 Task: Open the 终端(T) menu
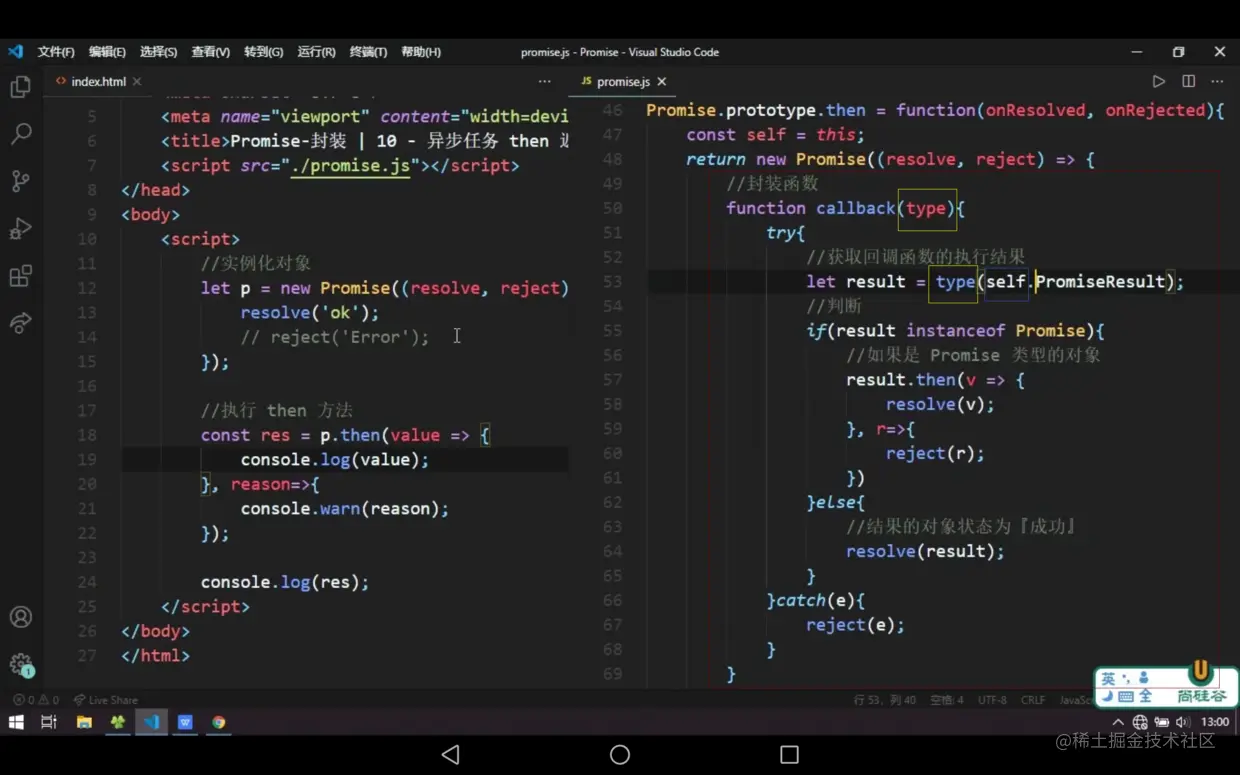pos(368,52)
